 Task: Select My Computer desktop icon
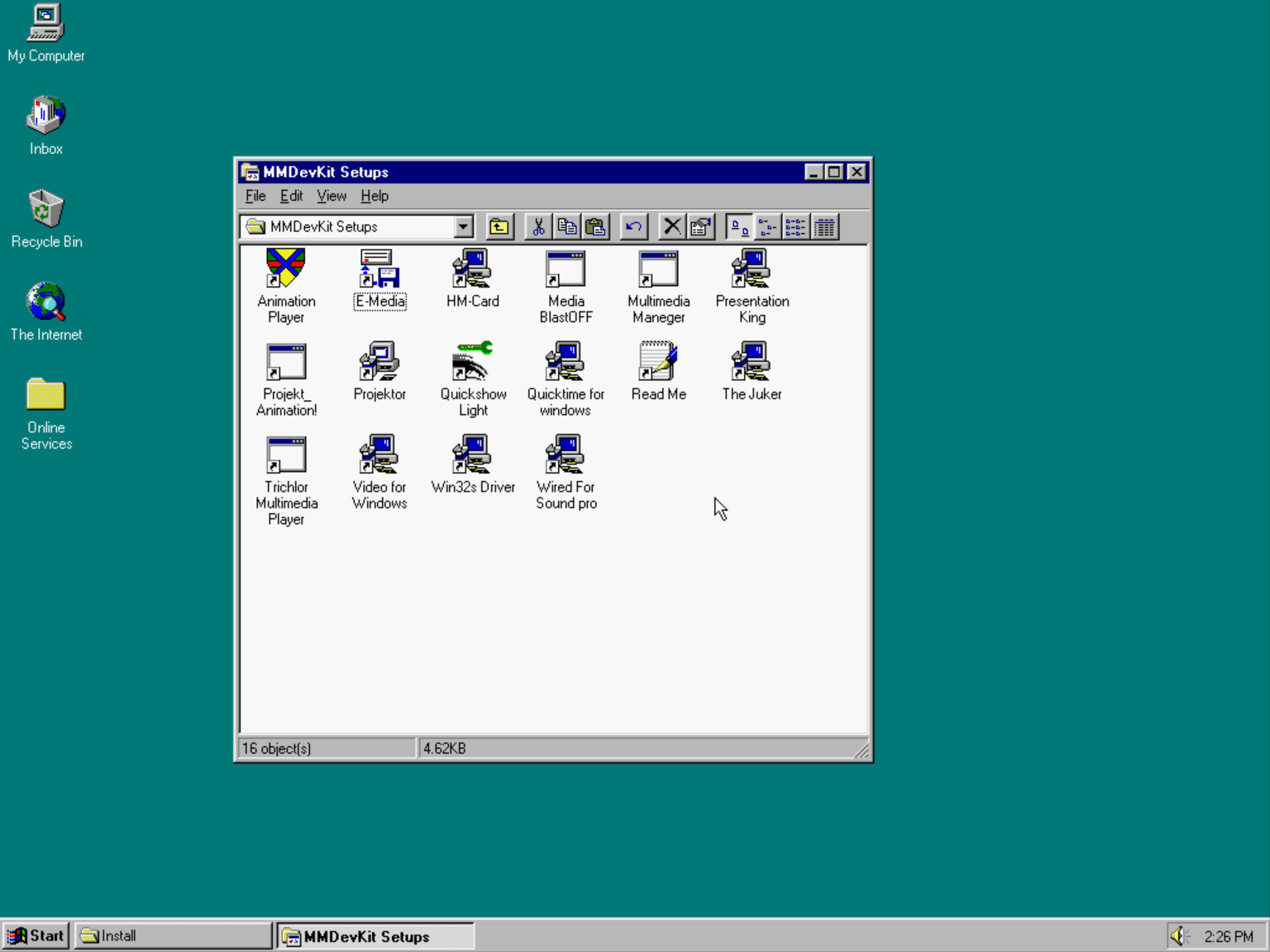coord(45,23)
